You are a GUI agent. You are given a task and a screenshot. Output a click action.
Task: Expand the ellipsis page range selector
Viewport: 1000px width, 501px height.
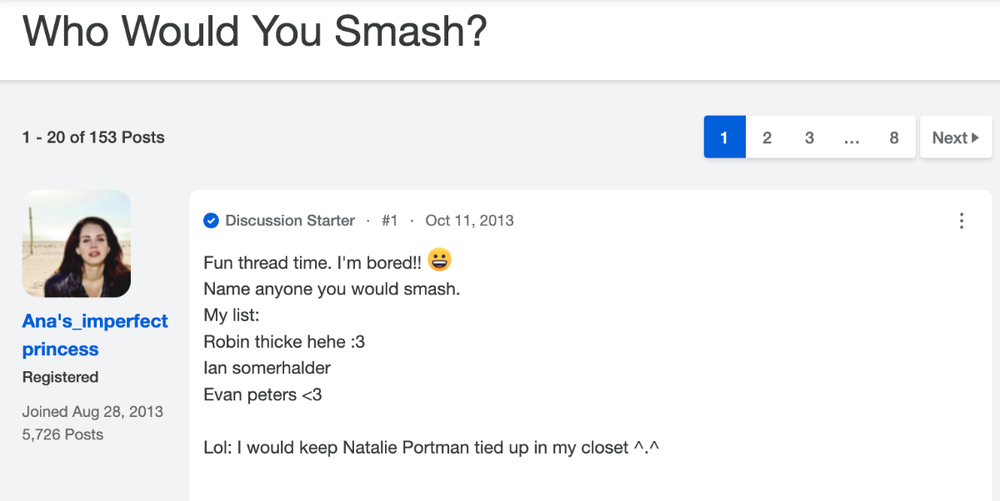[851, 137]
